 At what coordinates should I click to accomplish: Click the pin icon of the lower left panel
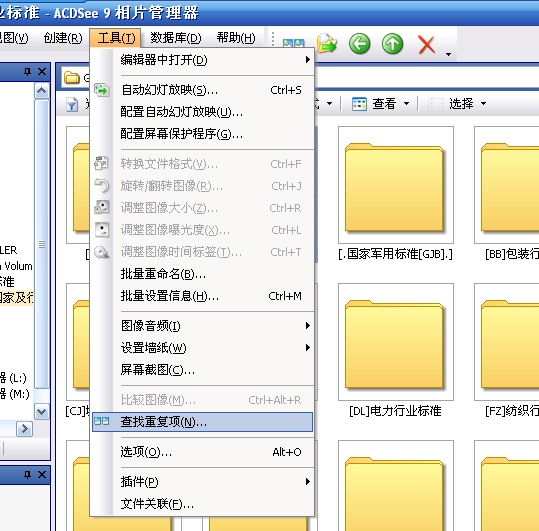pos(28,475)
